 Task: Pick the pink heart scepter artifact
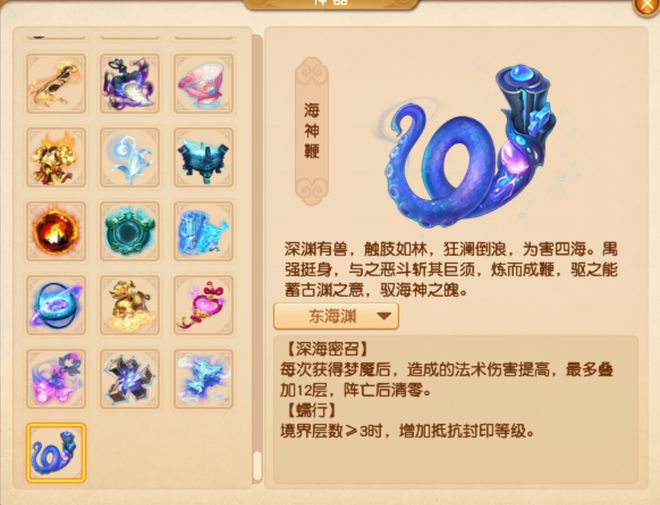[203, 305]
